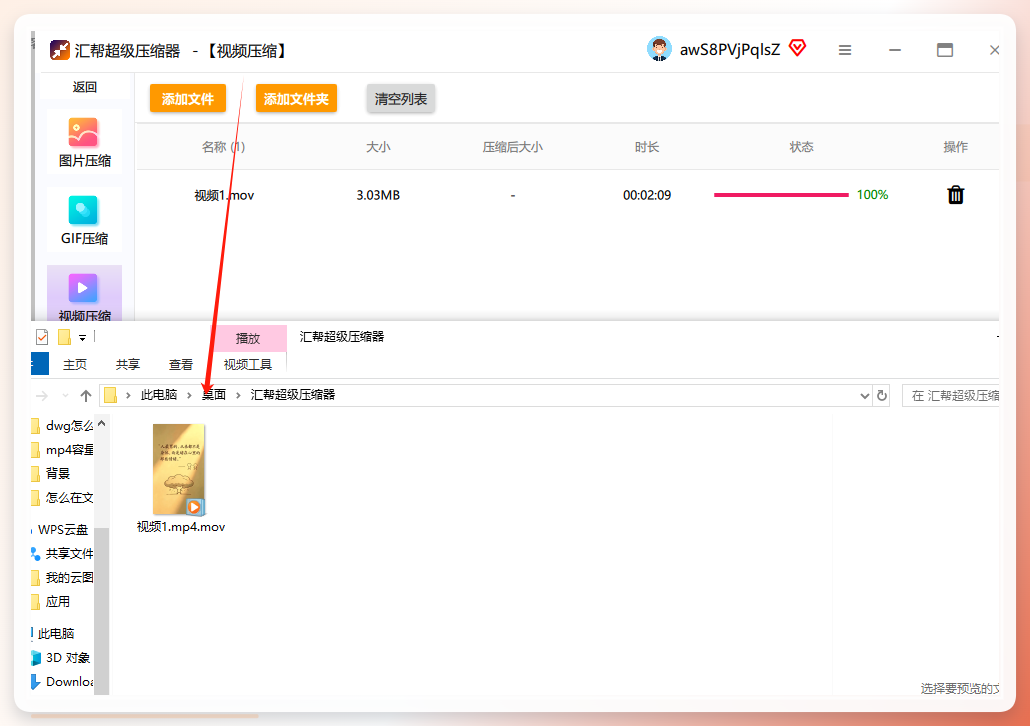The image size is (1030, 726).
Task: Click the navigation pane scroll-up arrow
Action: (x=102, y=424)
